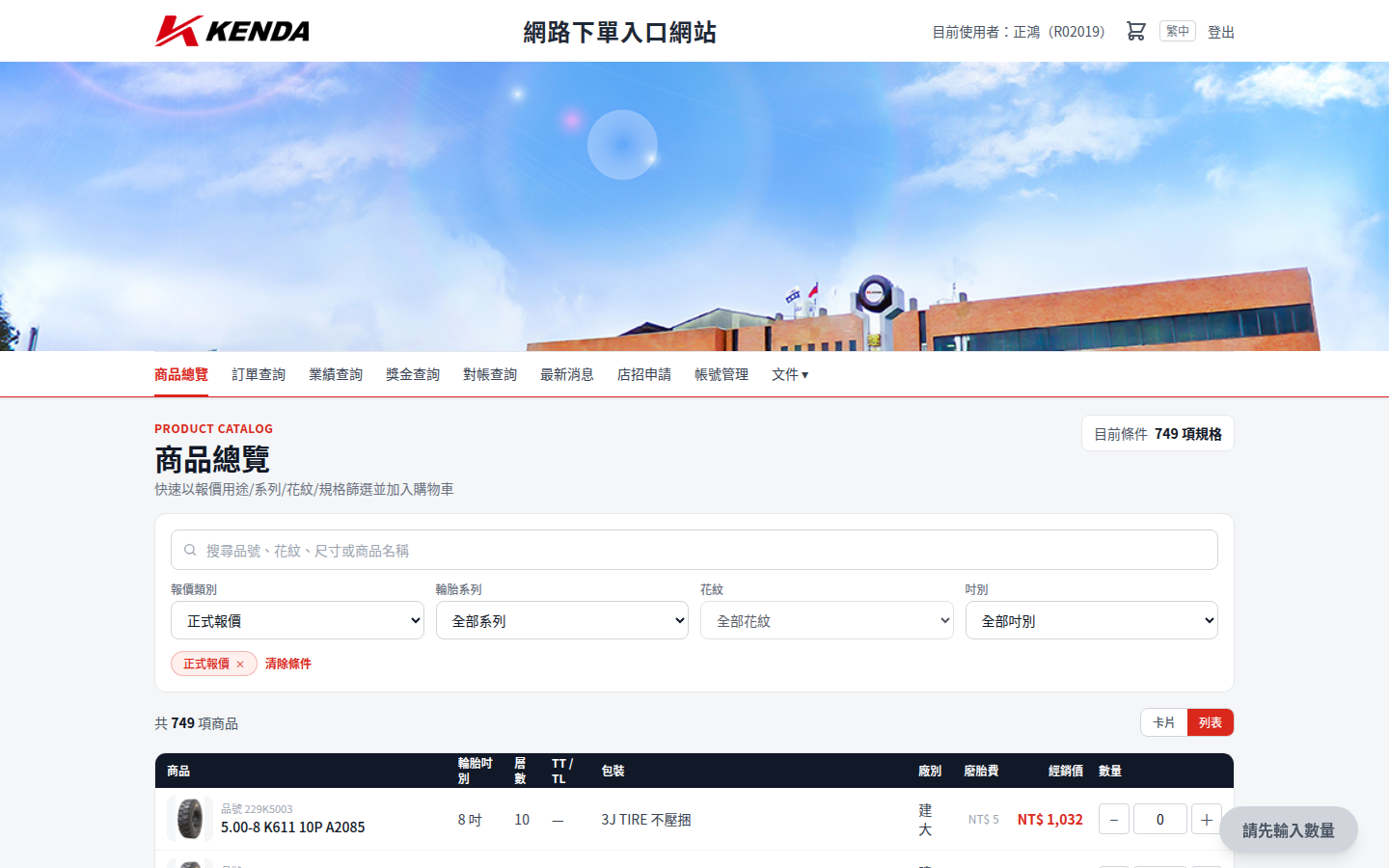The width and height of the screenshot is (1389, 868).
Task: Click the 層數 column header
Action: pyautogui.click(x=520, y=771)
